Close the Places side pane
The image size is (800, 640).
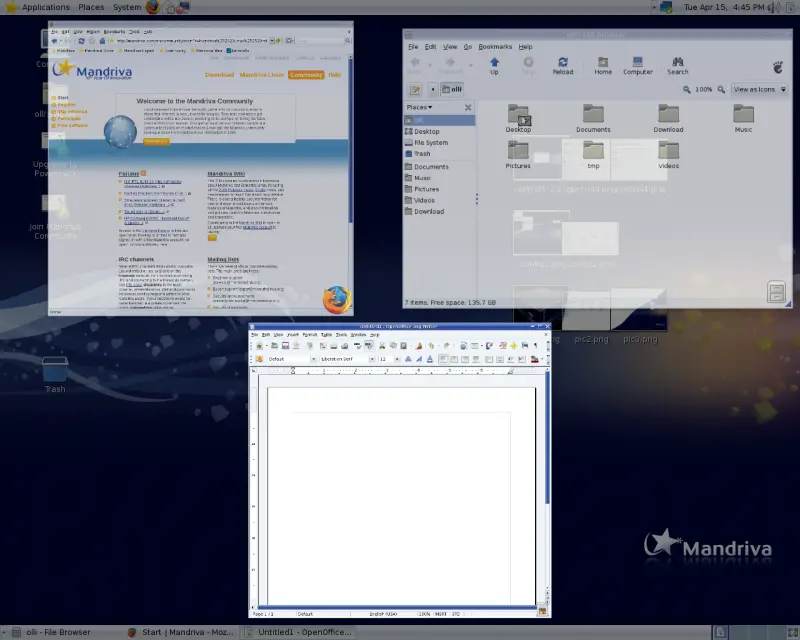468,108
